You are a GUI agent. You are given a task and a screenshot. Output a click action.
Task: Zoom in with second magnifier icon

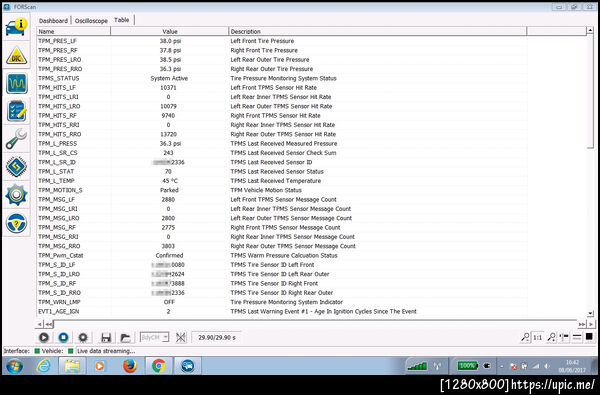(551, 337)
